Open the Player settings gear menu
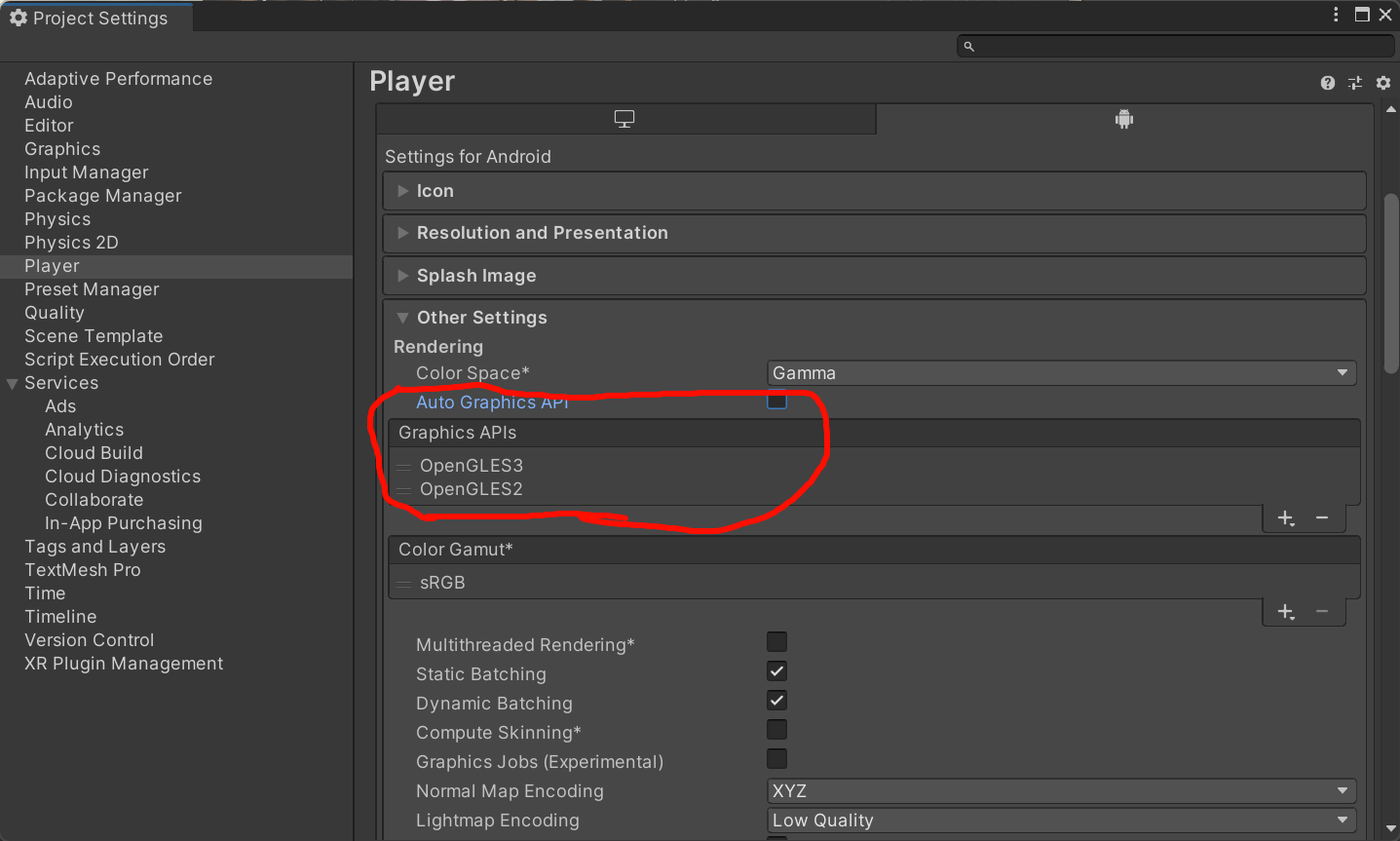This screenshot has width=1400, height=841. 1383,83
